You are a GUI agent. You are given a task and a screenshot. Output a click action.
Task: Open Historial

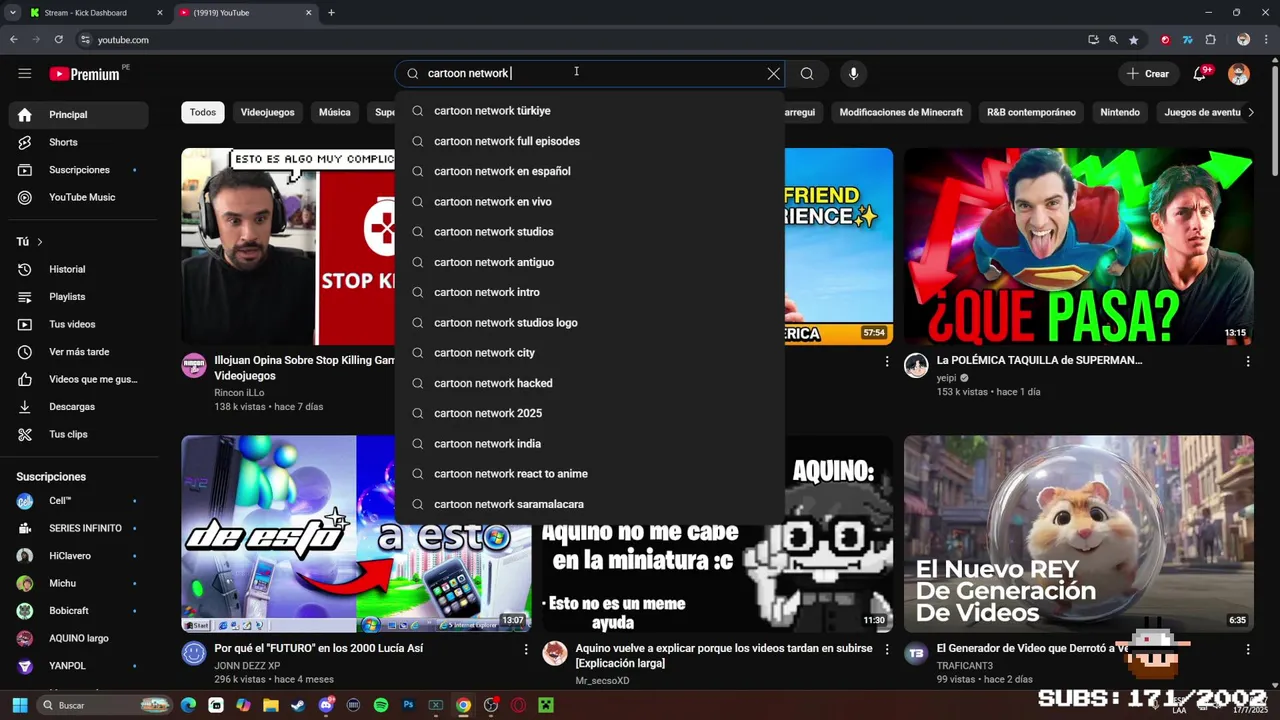coord(78,269)
